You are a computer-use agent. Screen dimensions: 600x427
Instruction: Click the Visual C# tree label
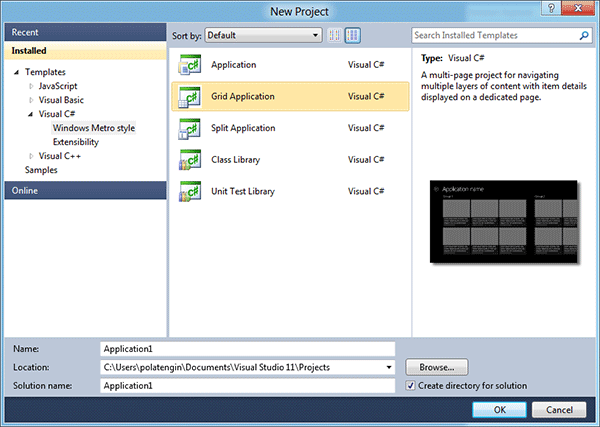point(57,114)
